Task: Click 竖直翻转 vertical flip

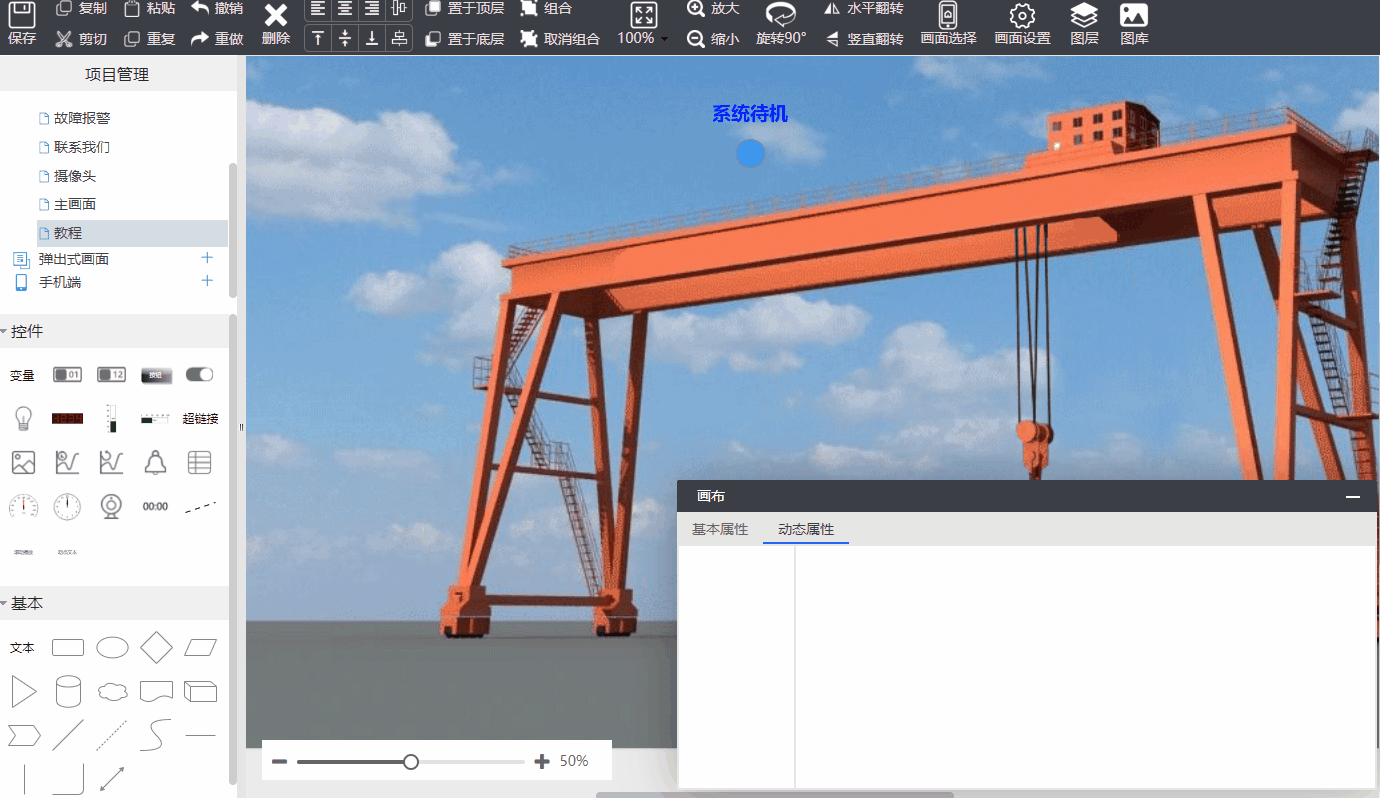Action: click(x=864, y=39)
